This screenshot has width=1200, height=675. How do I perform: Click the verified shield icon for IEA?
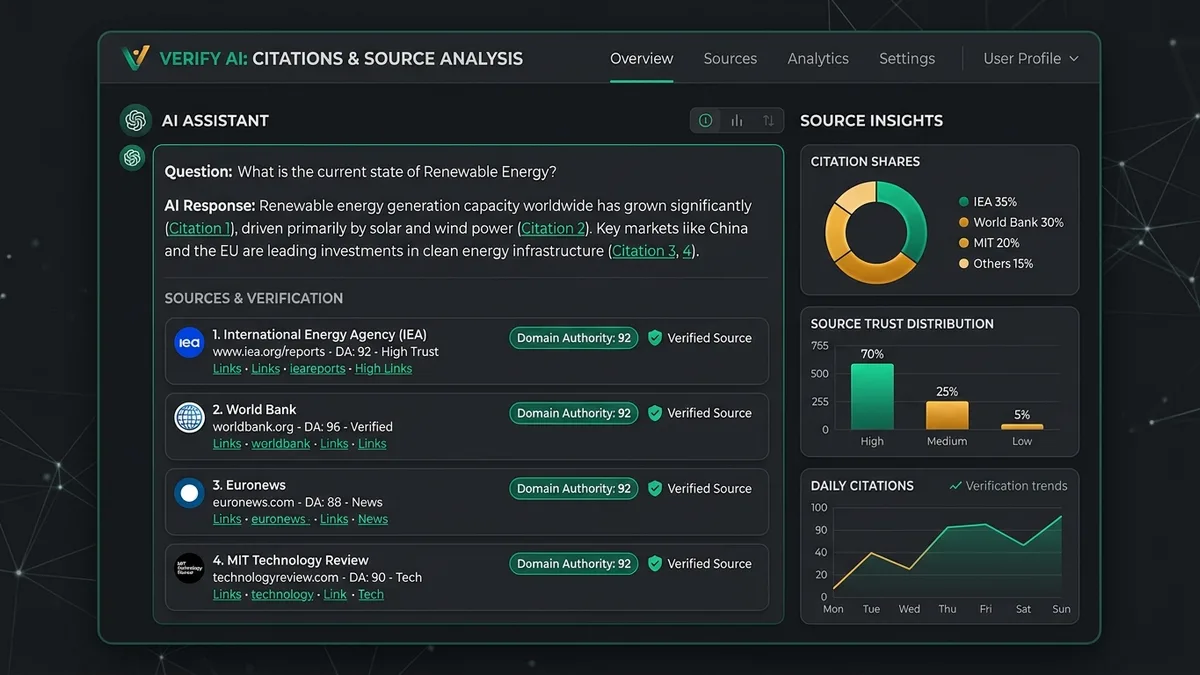point(655,338)
